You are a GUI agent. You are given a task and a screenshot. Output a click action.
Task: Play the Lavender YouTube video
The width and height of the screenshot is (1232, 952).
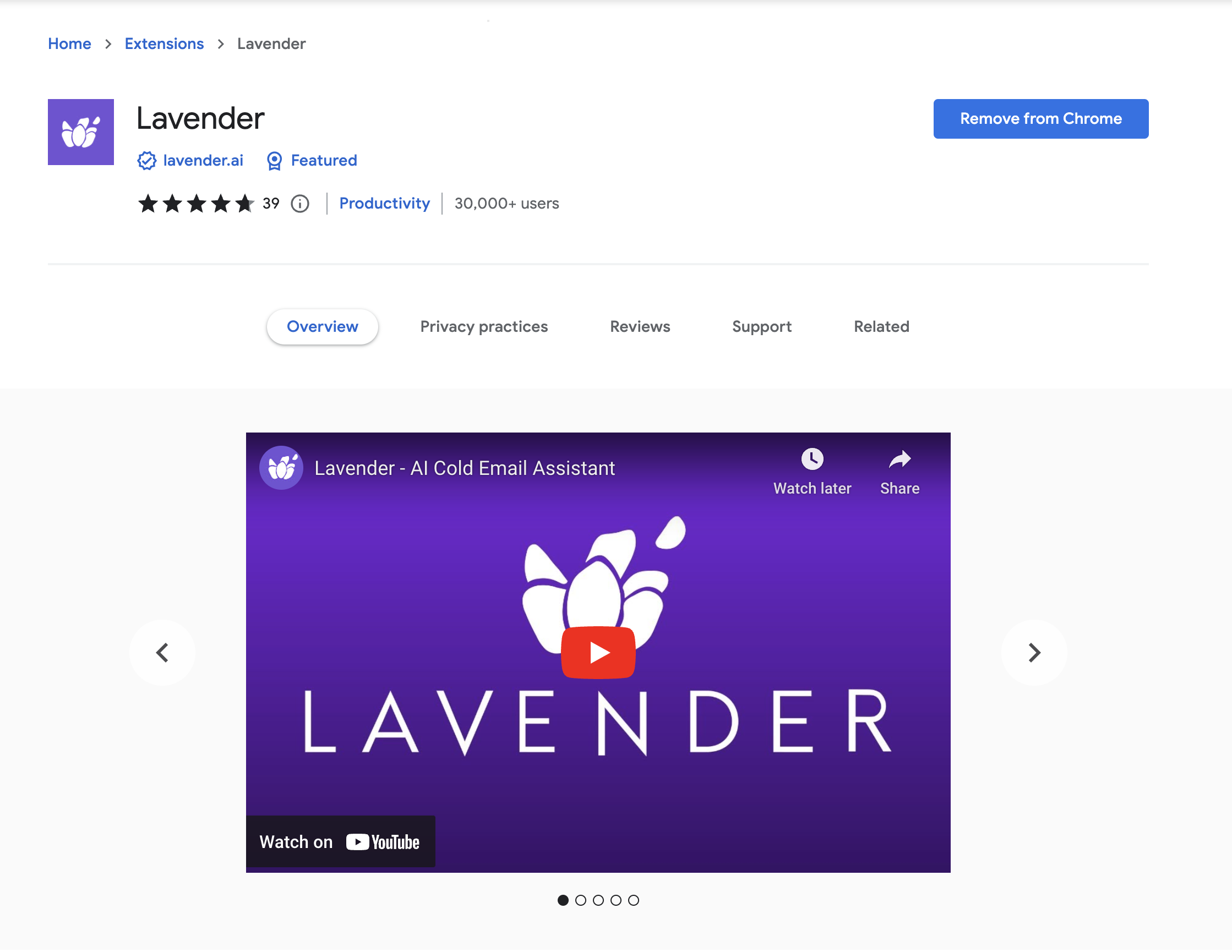coord(598,653)
